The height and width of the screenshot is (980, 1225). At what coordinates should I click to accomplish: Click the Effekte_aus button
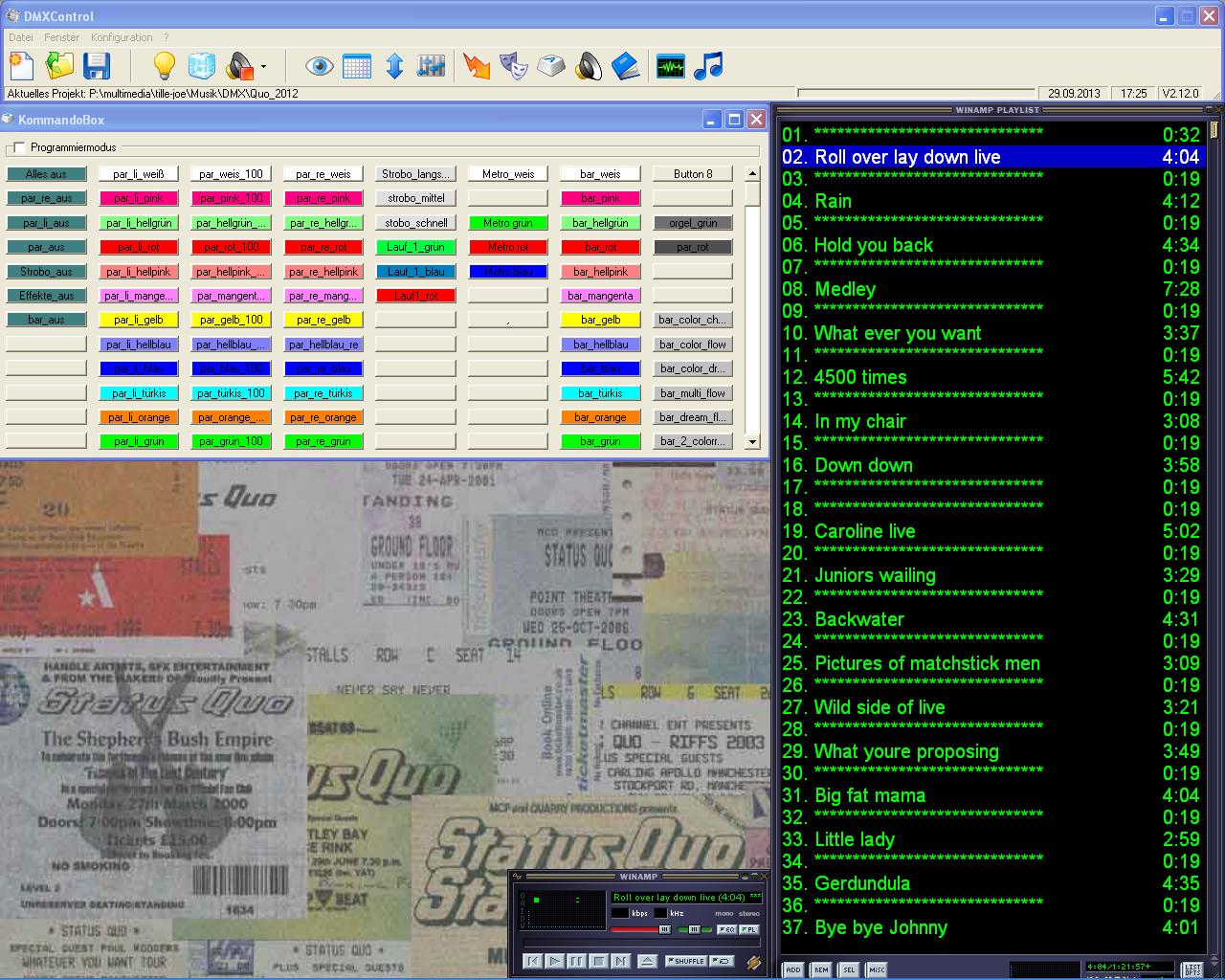click(46, 296)
